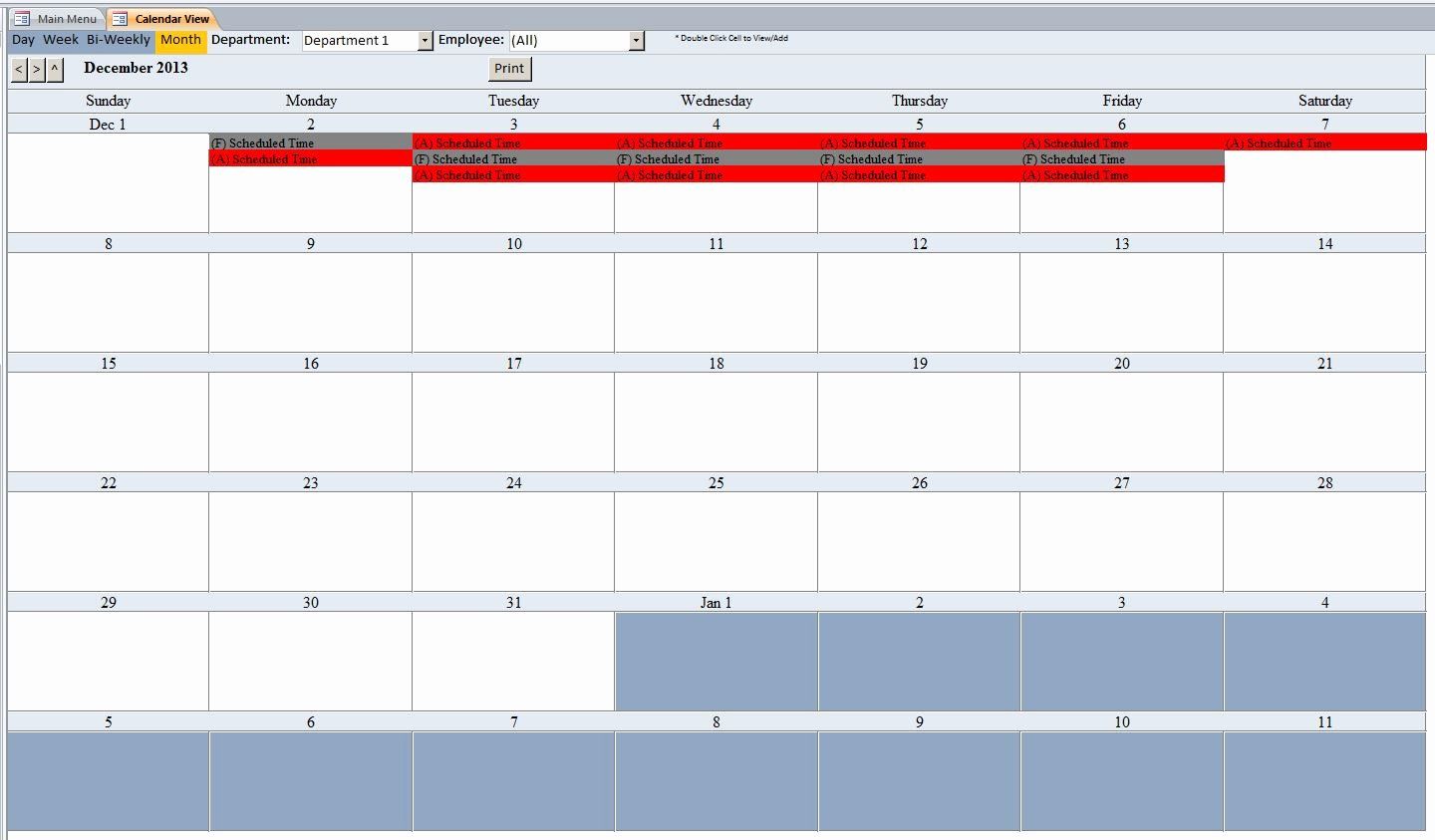Image resolution: width=1435 pixels, height=840 pixels.
Task: Switch to the Main Menu tab
Action: (x=56, y=18)
